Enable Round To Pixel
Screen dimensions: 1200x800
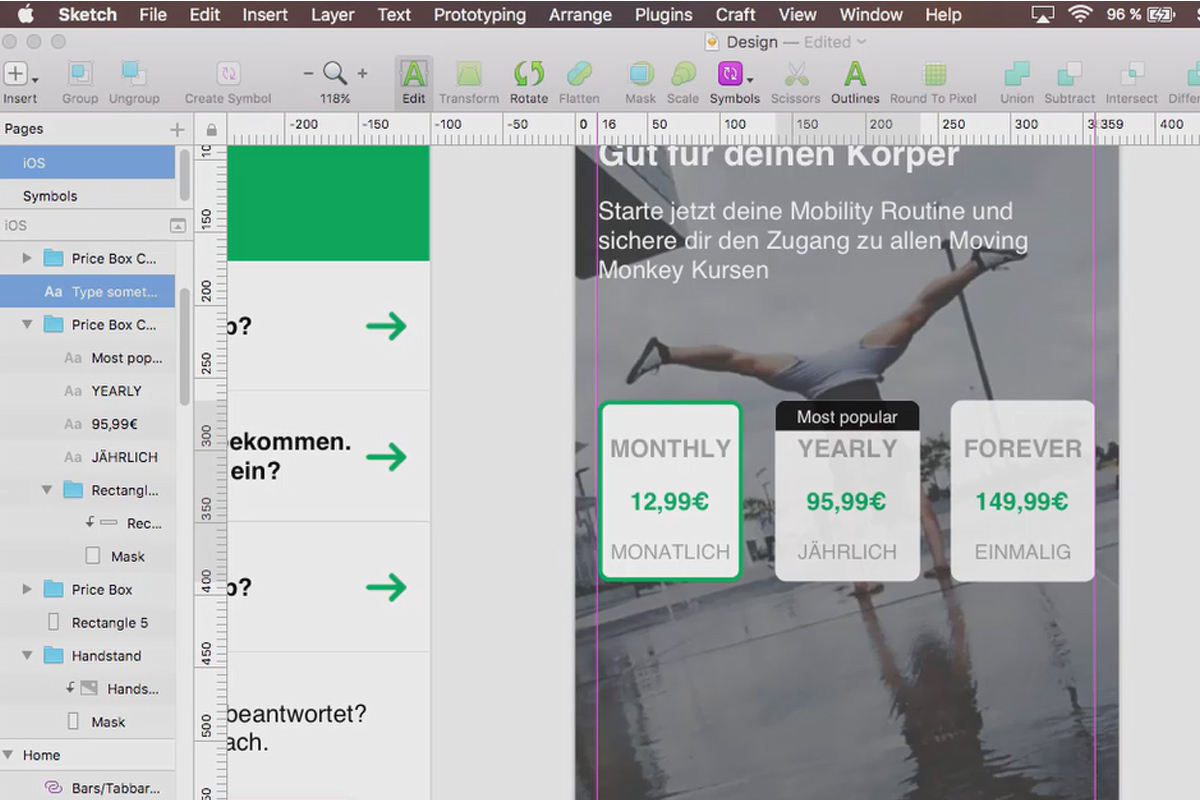point(934,76)
